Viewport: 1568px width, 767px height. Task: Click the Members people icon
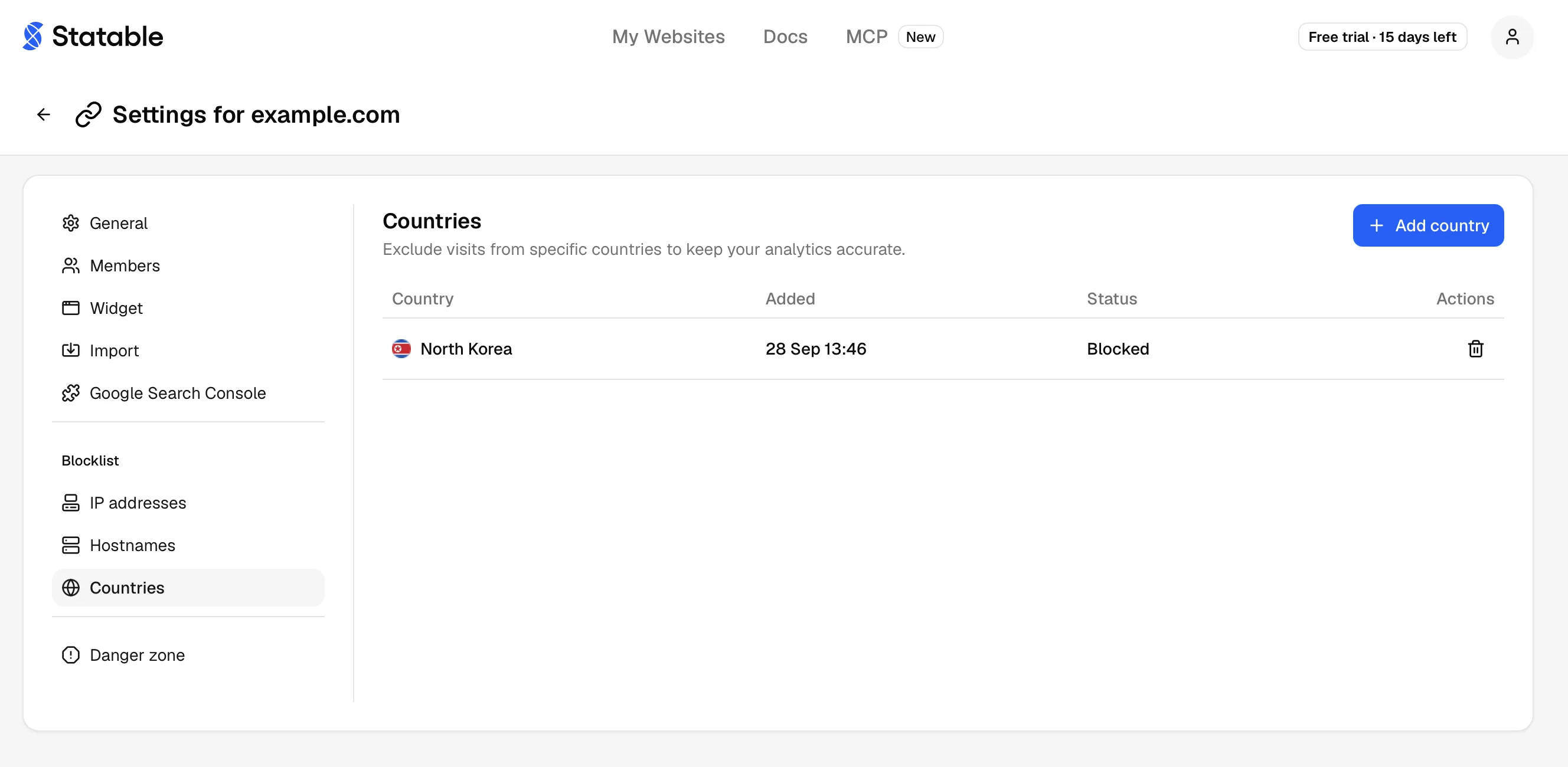71,266
